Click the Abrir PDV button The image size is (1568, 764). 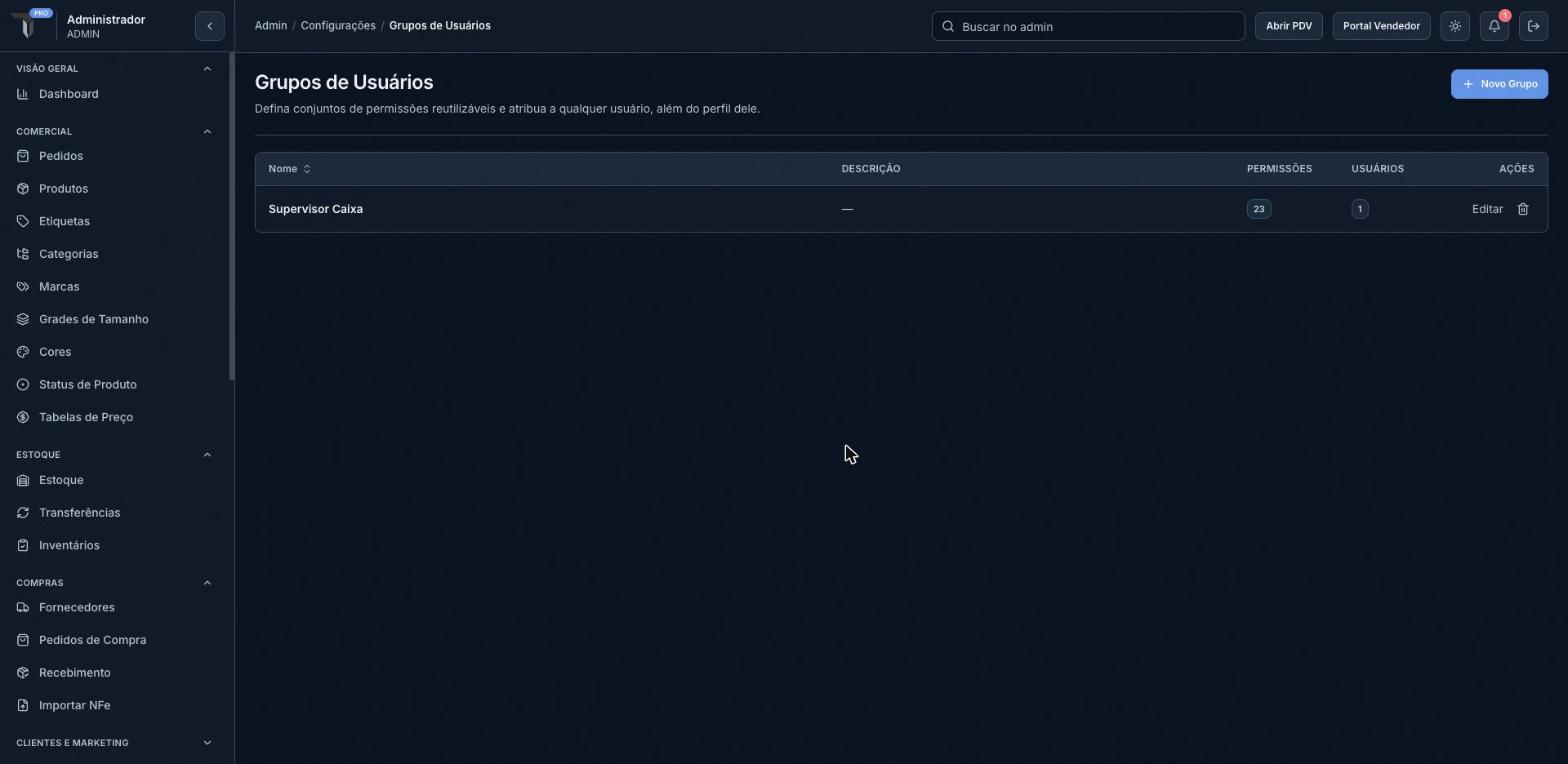[x=1289, y=26]
